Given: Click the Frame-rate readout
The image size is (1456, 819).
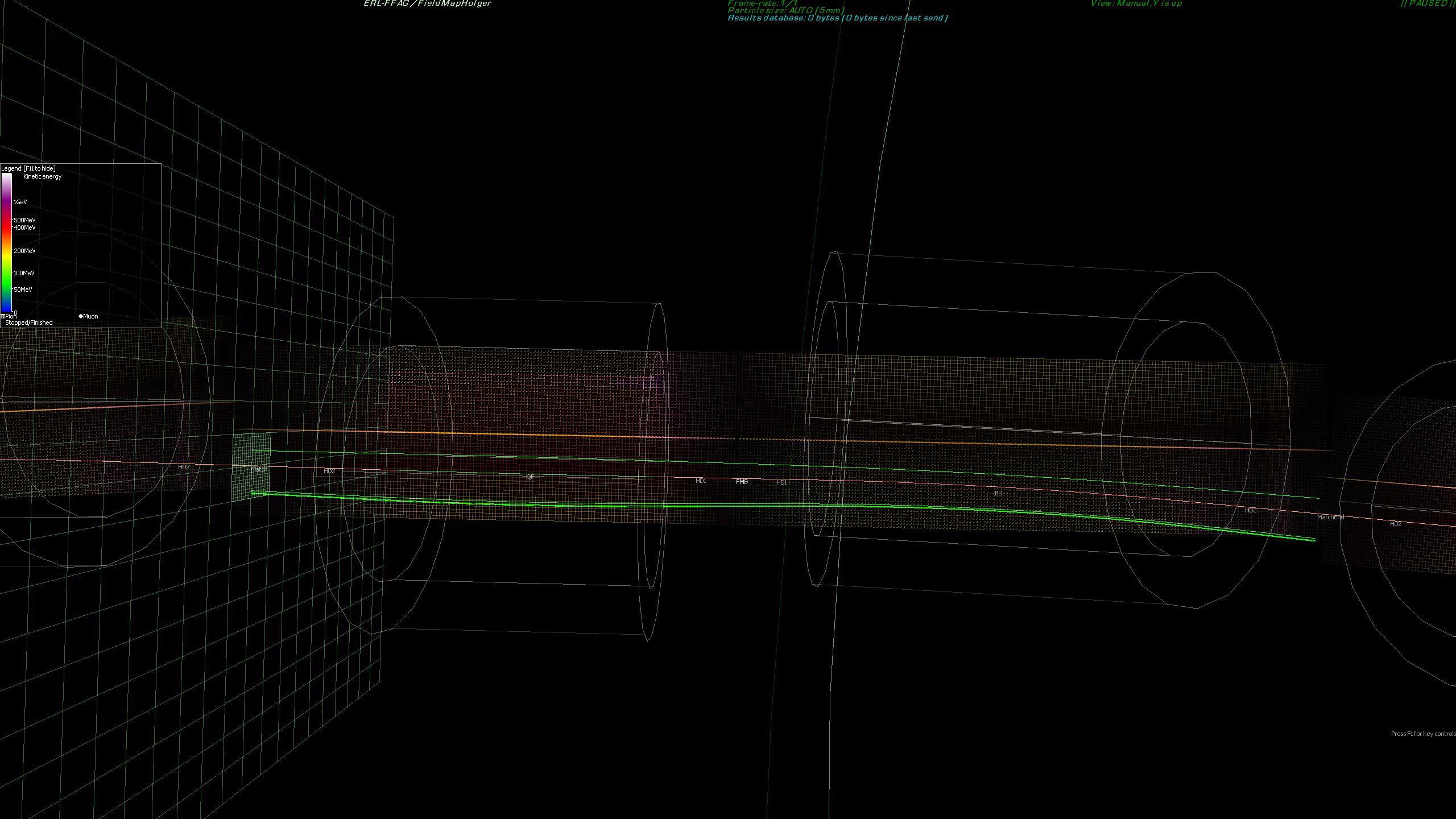Looking at the screenshot, I should (x=762, y=3).
